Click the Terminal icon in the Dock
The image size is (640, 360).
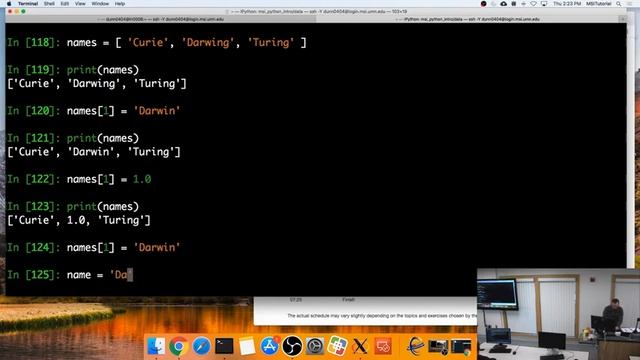[x=224, y=346]
